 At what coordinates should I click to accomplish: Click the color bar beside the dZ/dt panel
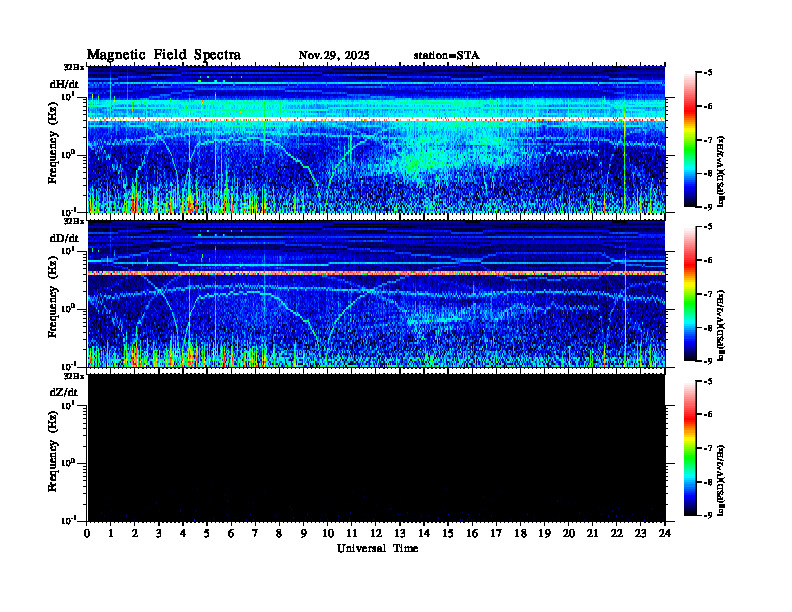coord(690,448)
